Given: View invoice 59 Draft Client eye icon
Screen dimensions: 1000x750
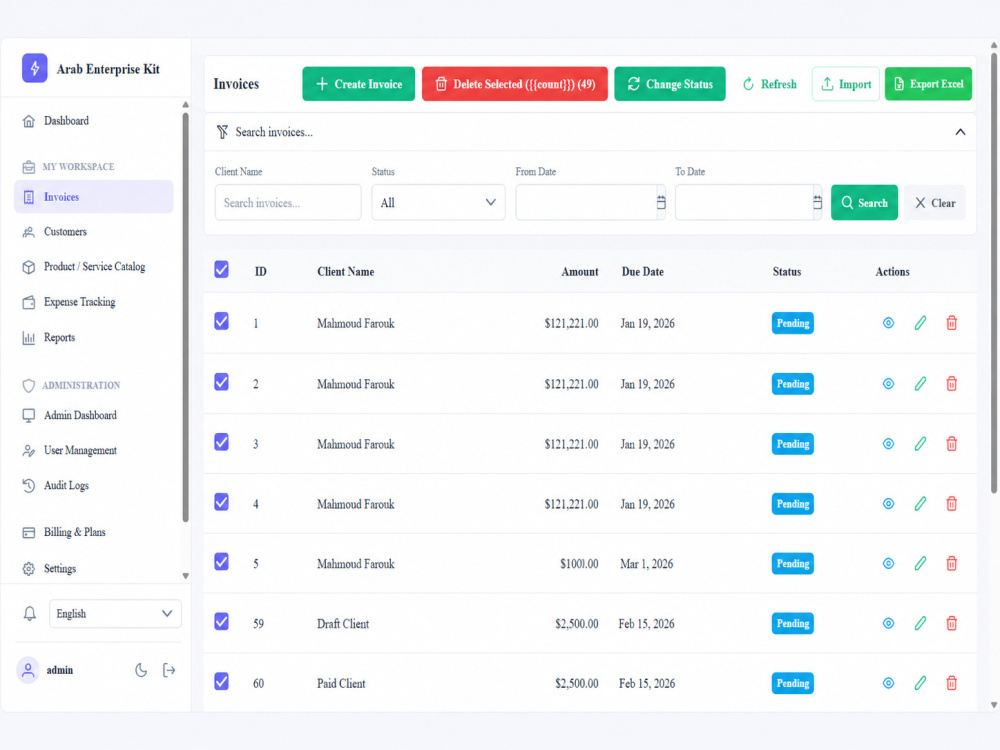Looking at the screenshot, I should click(888, 623).
